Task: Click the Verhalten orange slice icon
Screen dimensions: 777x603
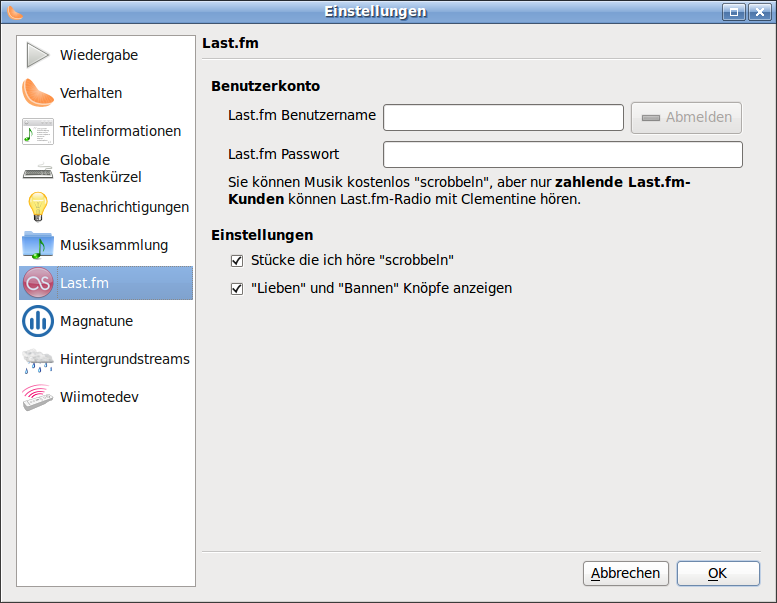Action: coord(38,93)
